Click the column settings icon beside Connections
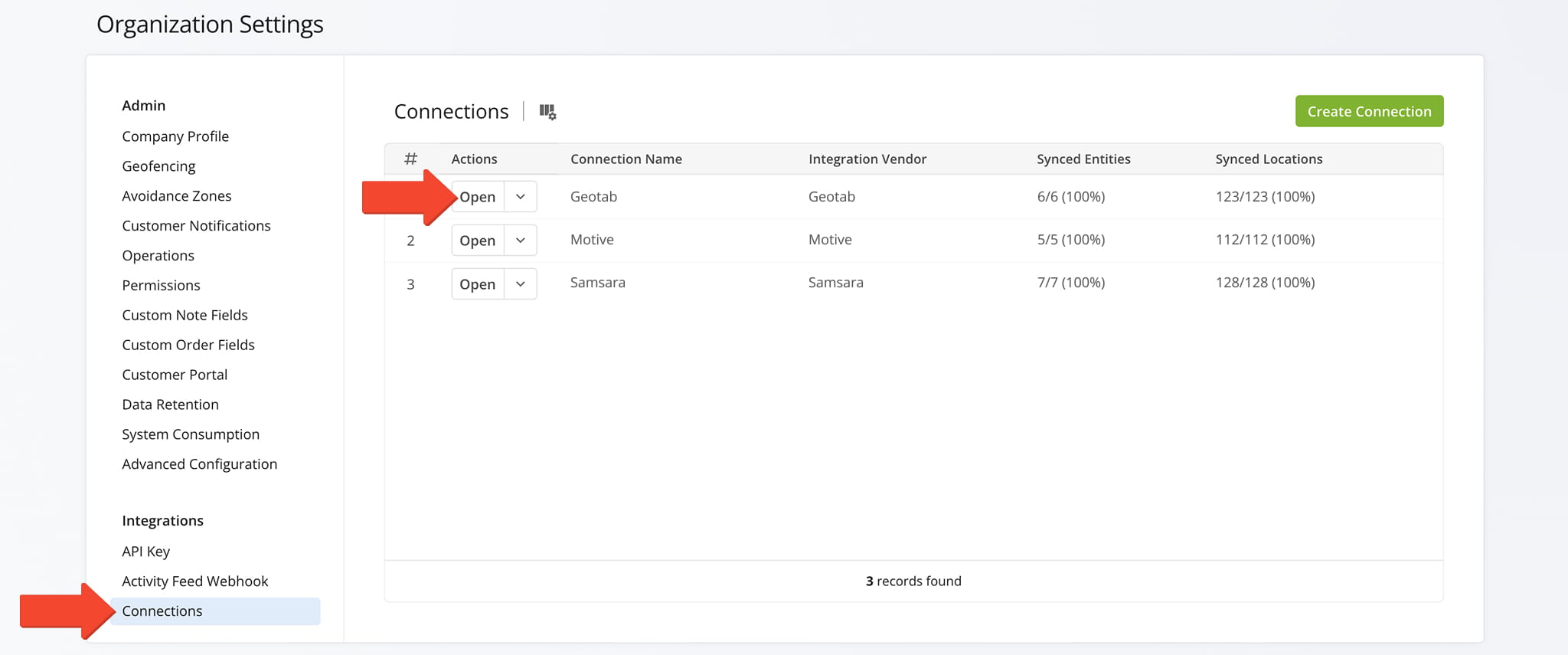Viewport: 1568px width, 655px height. 547,112
